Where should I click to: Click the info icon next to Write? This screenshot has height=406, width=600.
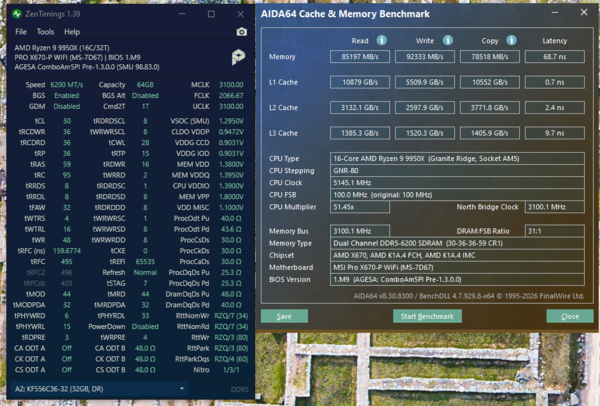(448, 40)
